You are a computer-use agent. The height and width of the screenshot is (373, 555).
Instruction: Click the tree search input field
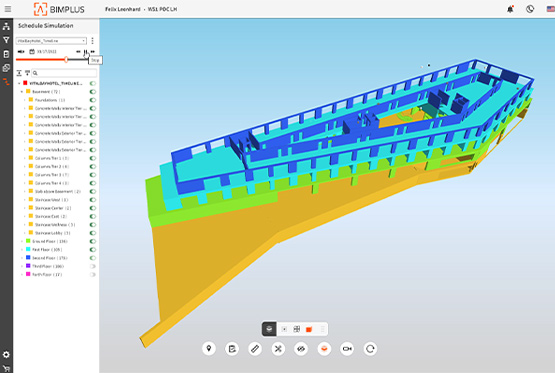pos(64,73)
